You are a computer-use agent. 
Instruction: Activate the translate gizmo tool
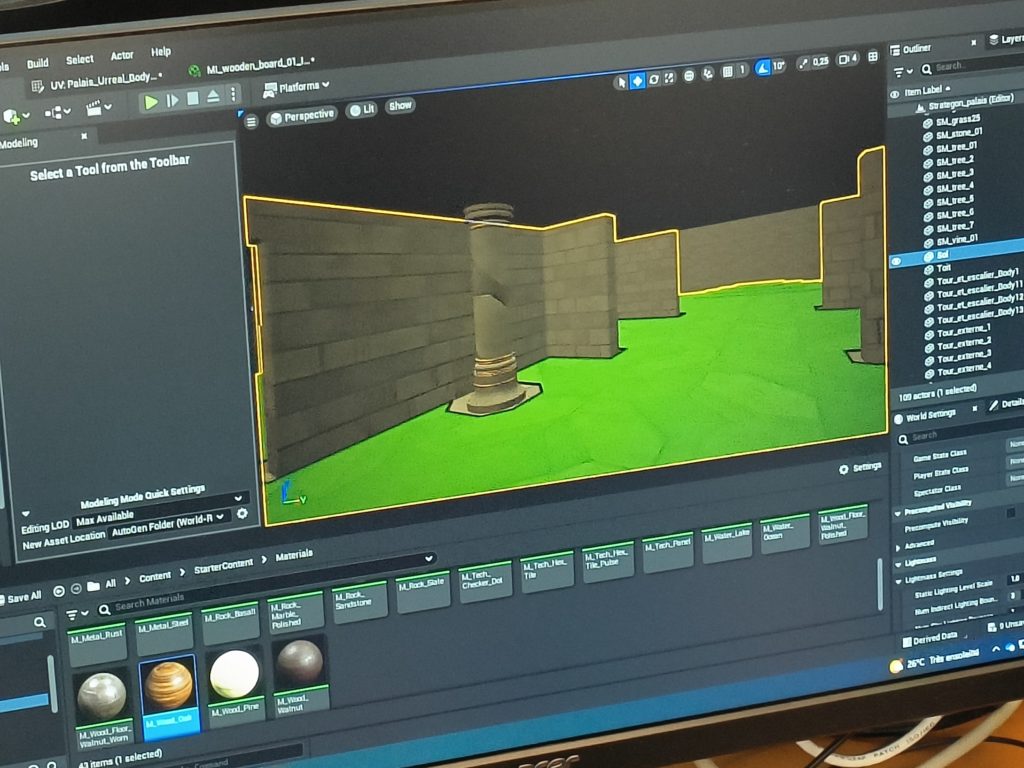[x=637, y=81]
